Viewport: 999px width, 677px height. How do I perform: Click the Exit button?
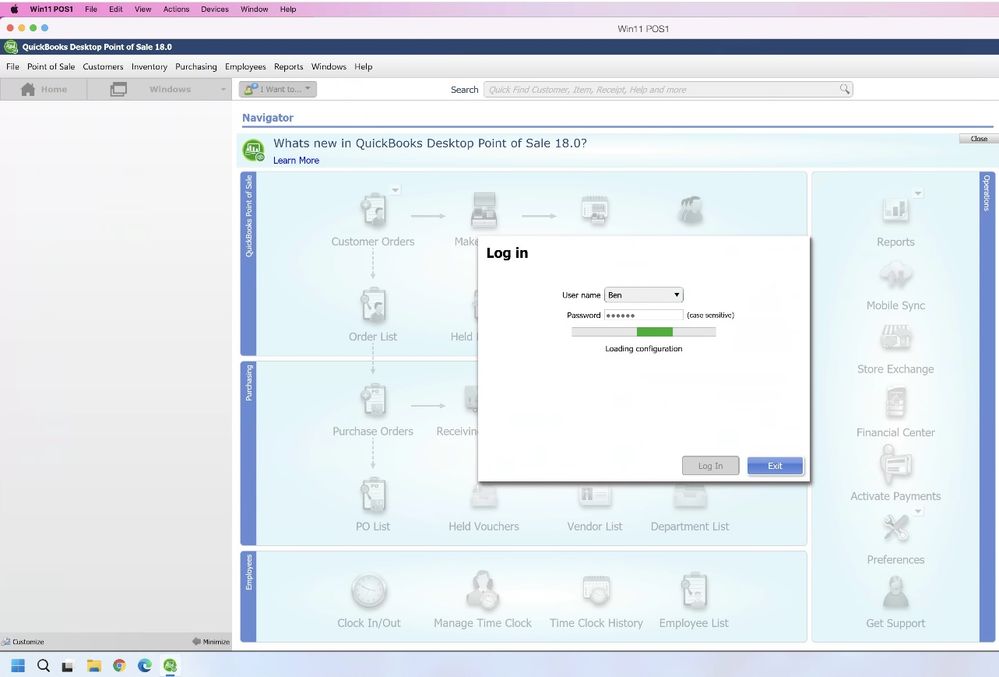tap(775, 466)
